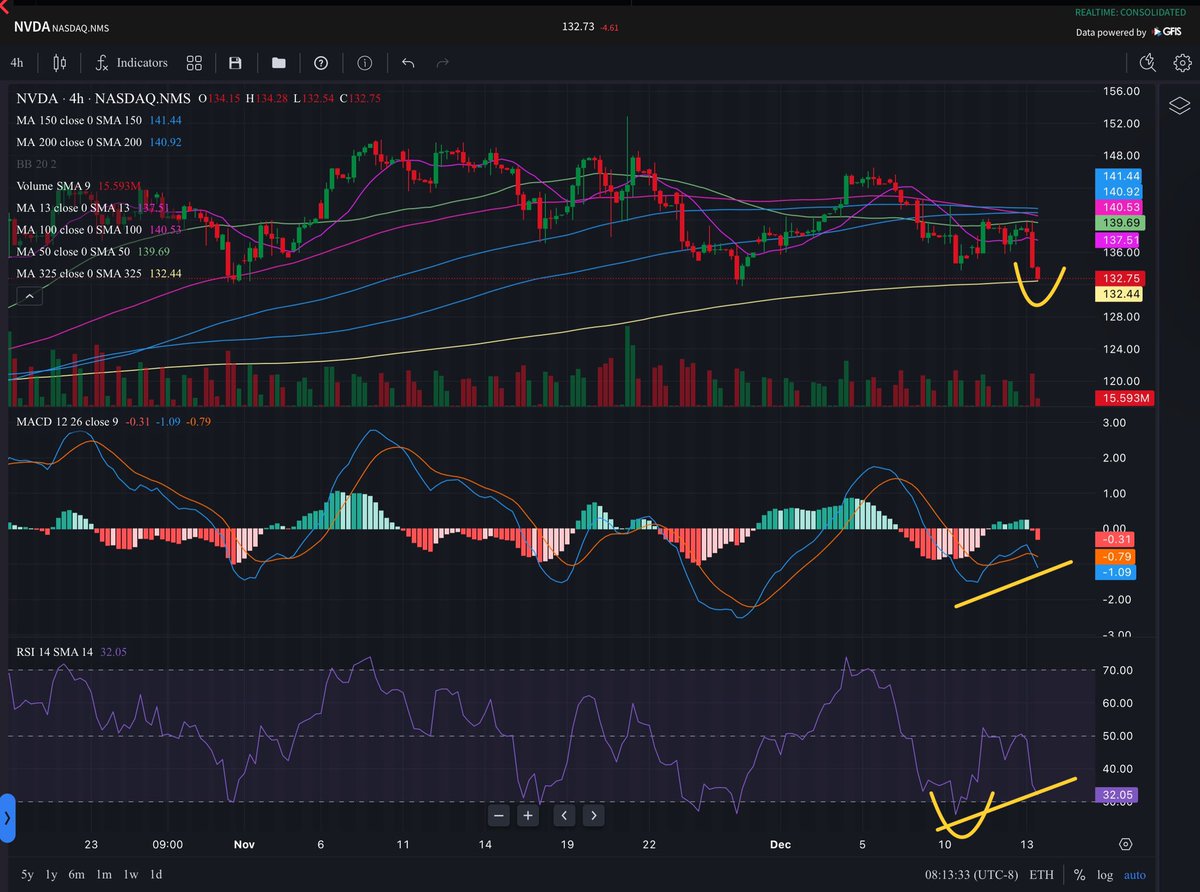Select the RSI 14 SMA 14 legend

69,651
